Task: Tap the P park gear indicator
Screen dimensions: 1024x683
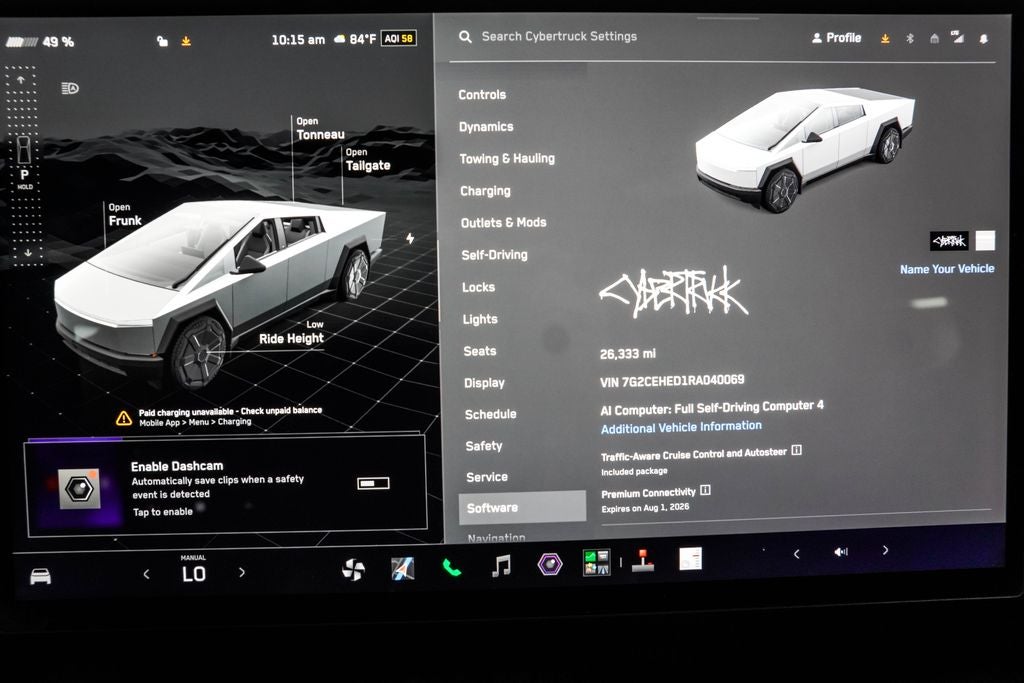Action: tap(24, 174)
